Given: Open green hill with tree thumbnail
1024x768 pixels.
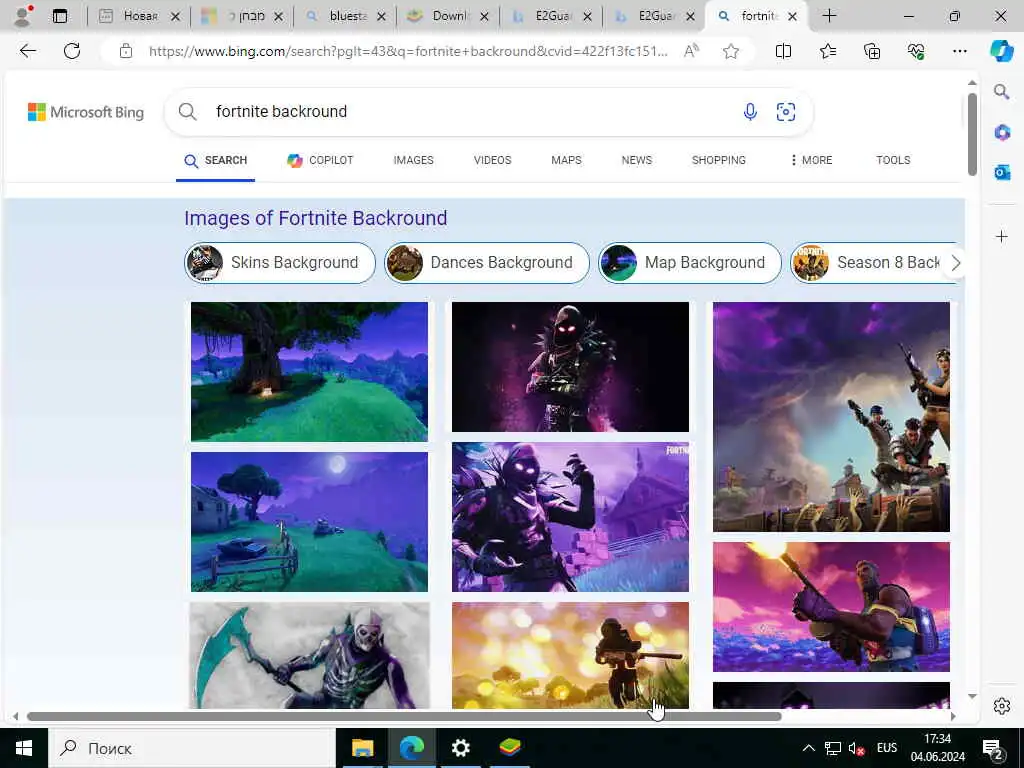Looking at the screenshot, I should point(309,372).
